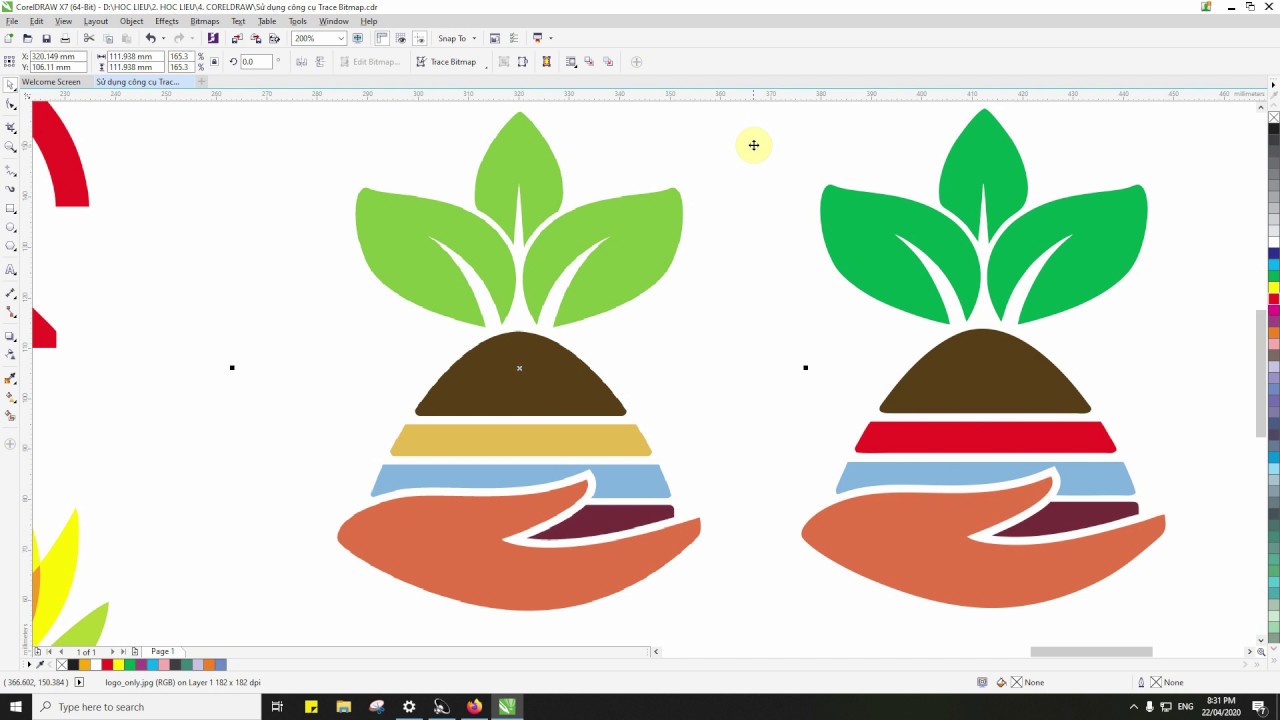Click the rotation angle input field
The height and width of the screenshot is (720, 1280).
coord(254,62)
